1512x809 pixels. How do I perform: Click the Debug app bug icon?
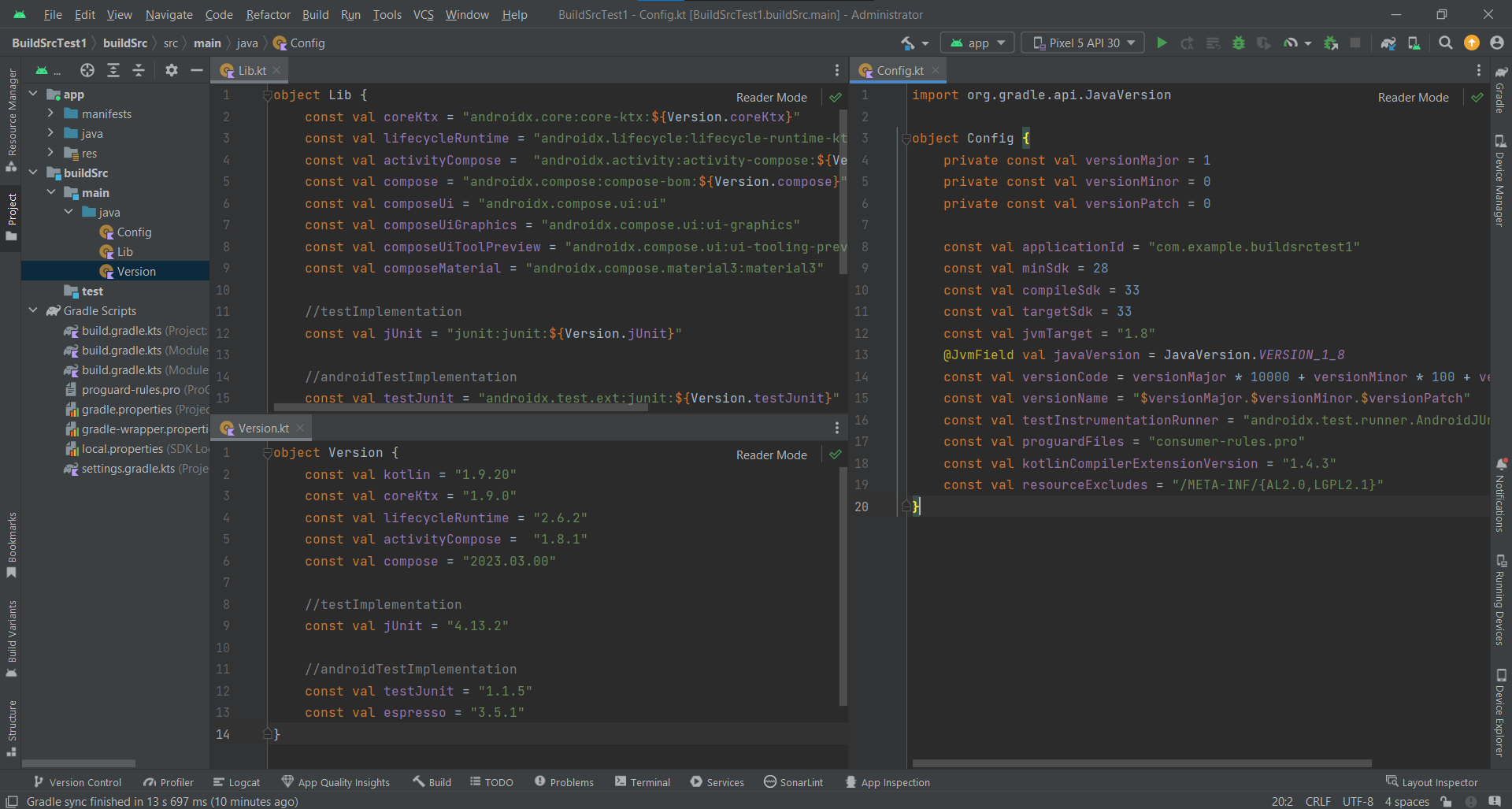[x=1239, y=43]
